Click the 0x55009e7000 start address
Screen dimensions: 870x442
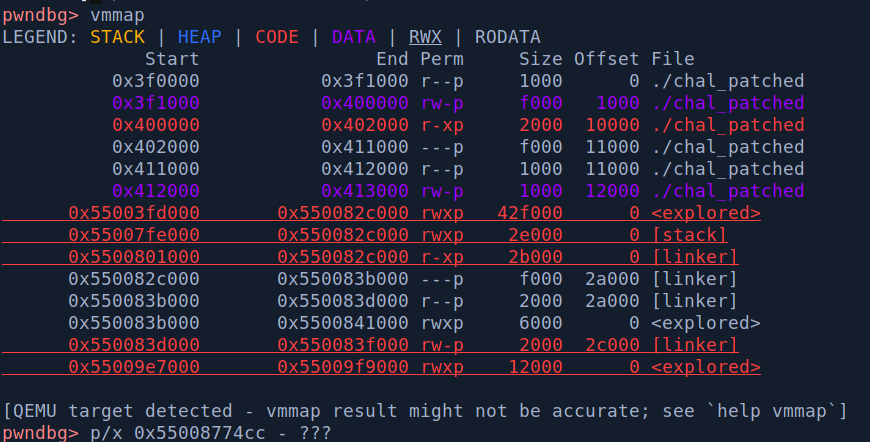click(x=133, y=367)
